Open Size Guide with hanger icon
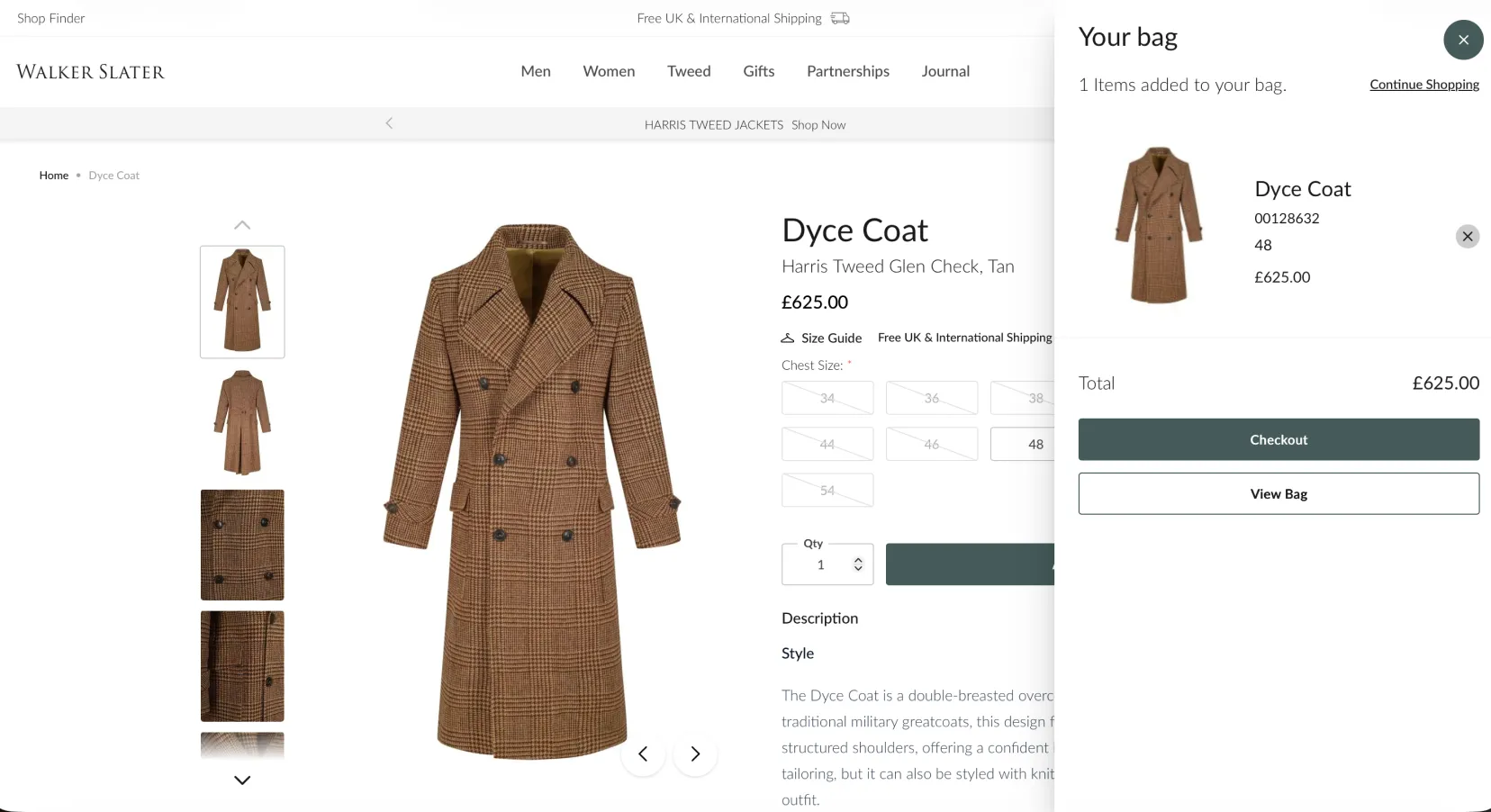 click(x=821, y=338)
